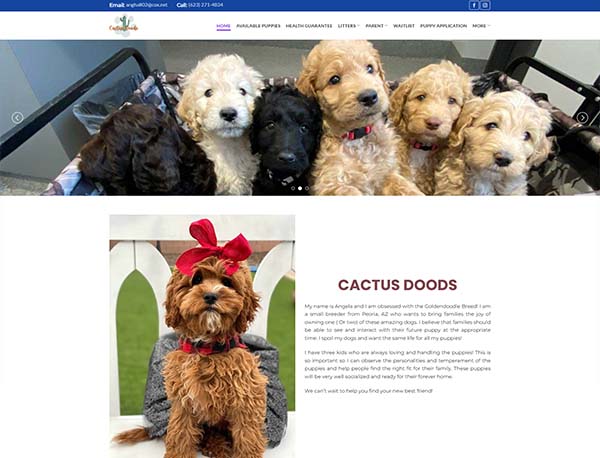The width and height of the screenshot is (600, 458).
Task: Click the phone number link
Action: click(x=205, y=5)
